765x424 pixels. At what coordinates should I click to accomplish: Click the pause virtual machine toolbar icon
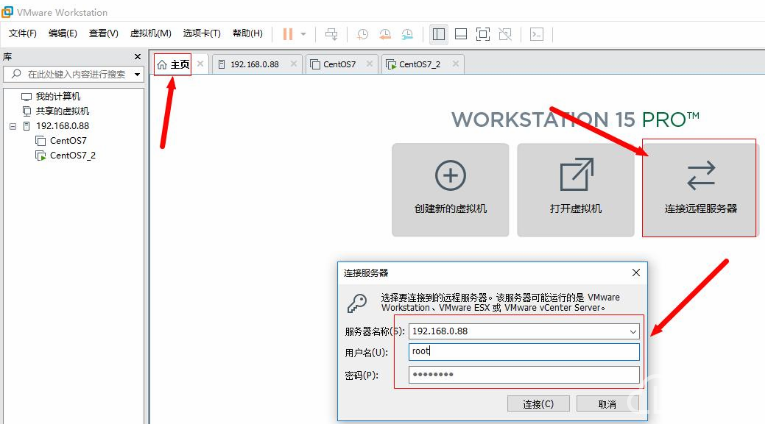tap(288, 34)
